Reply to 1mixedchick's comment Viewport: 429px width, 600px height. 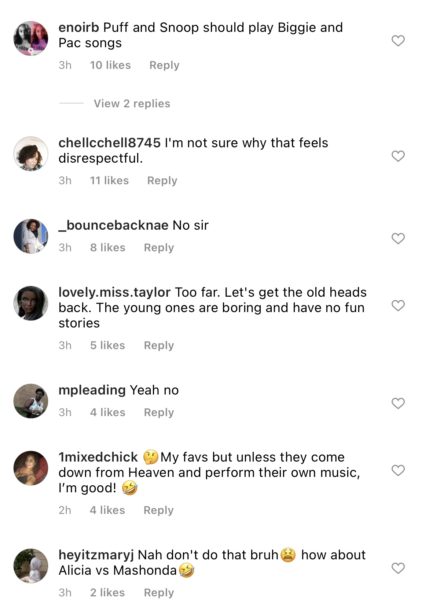(158, 510)
